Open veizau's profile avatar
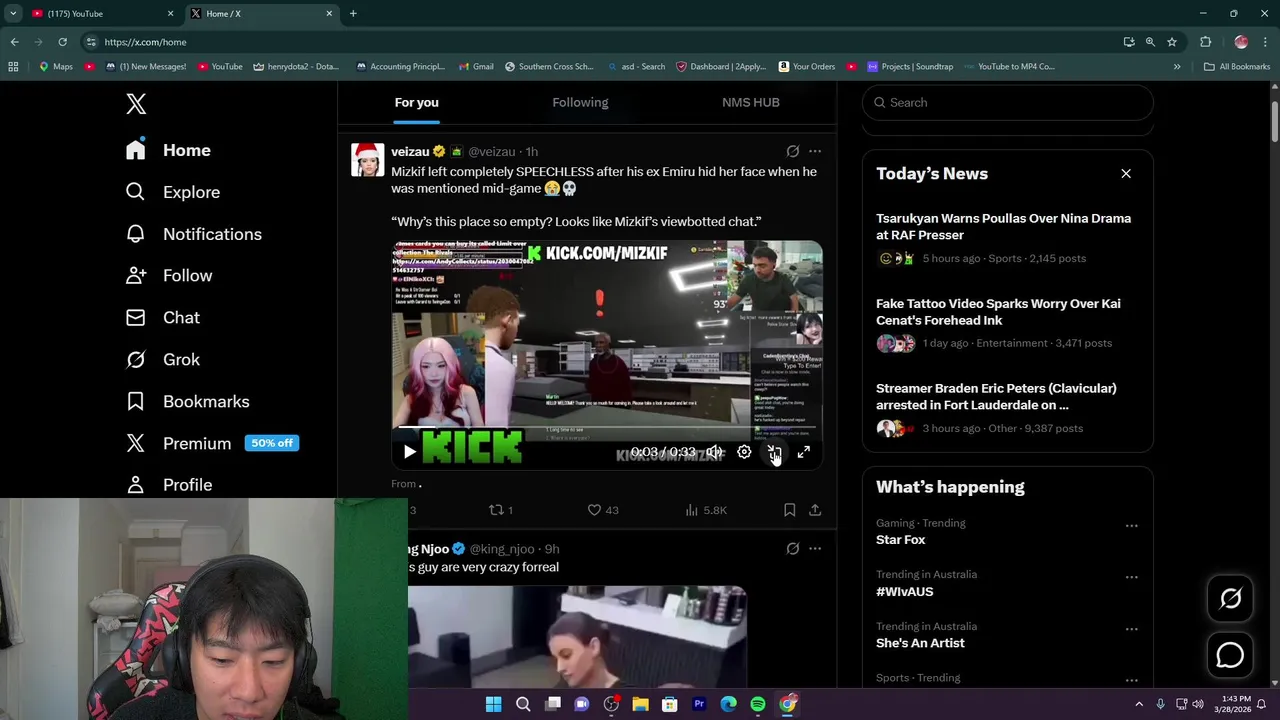The width and height of the screenshot is (1280, 720). pos(368,160)
